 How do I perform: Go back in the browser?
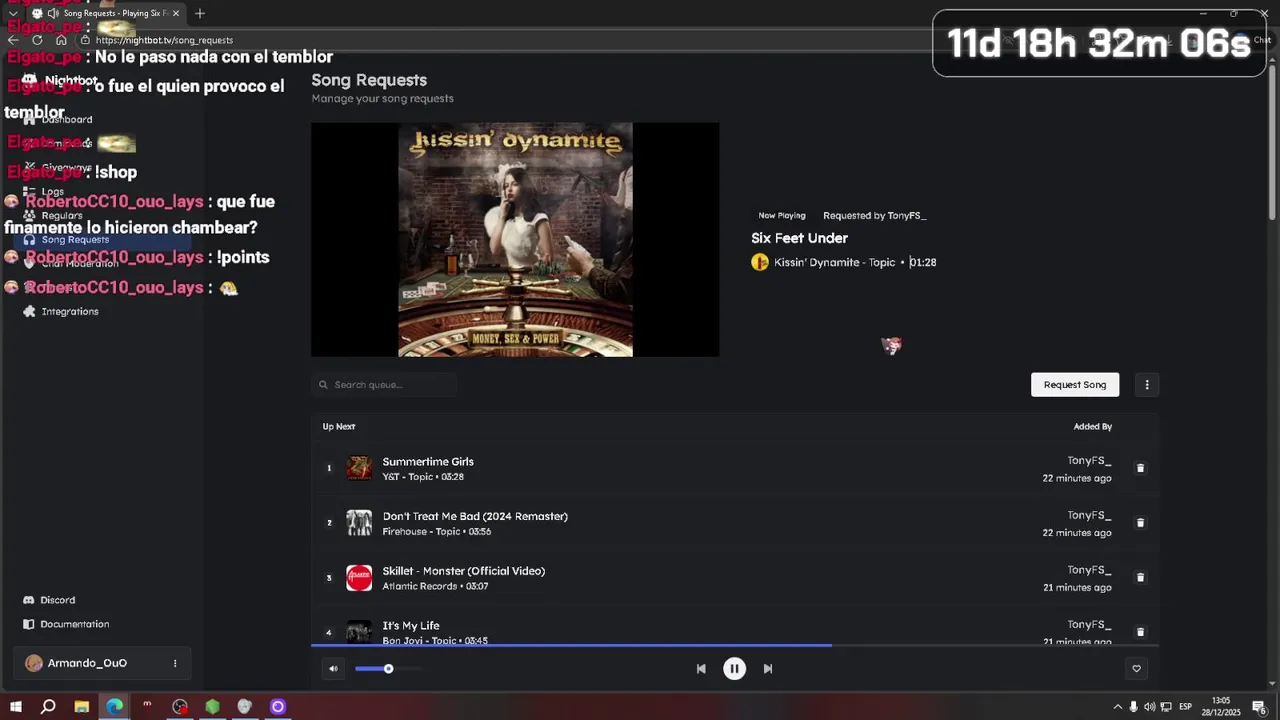[13, 40]
